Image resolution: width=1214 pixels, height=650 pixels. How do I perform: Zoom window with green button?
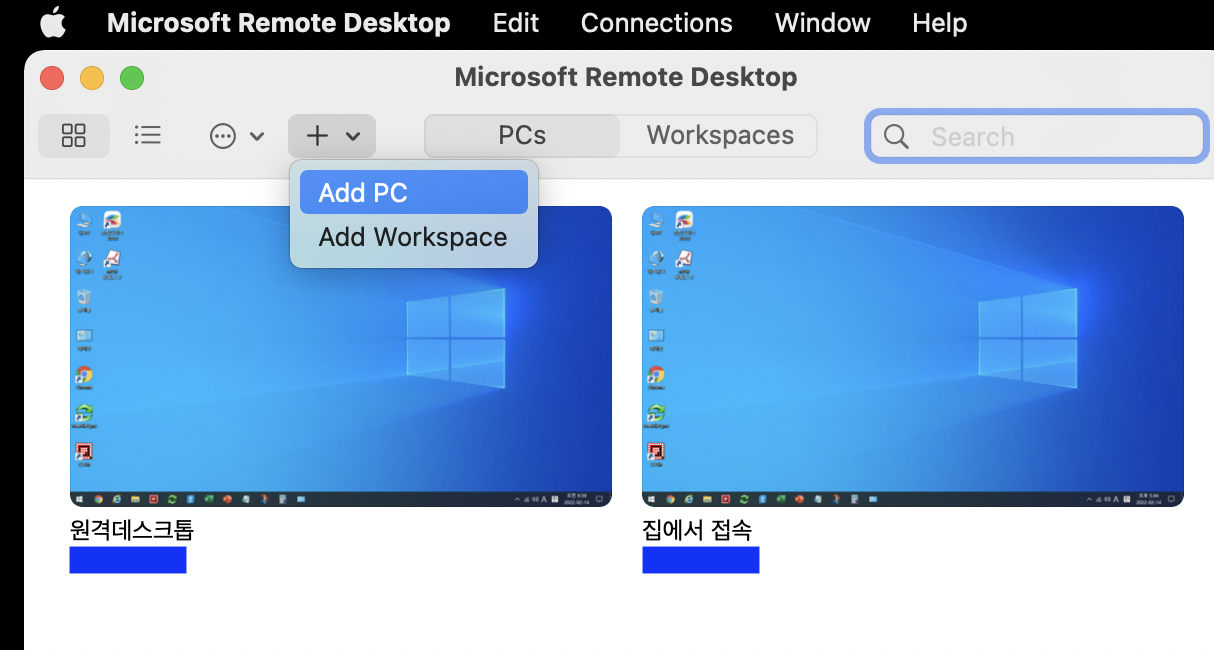[x=132, y=77]
